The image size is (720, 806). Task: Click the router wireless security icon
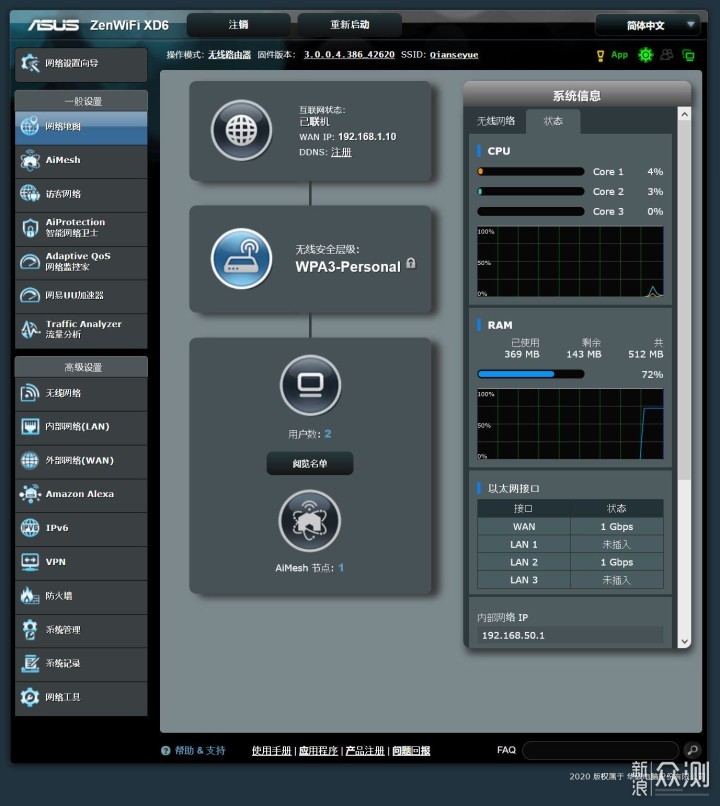[242, 259]
